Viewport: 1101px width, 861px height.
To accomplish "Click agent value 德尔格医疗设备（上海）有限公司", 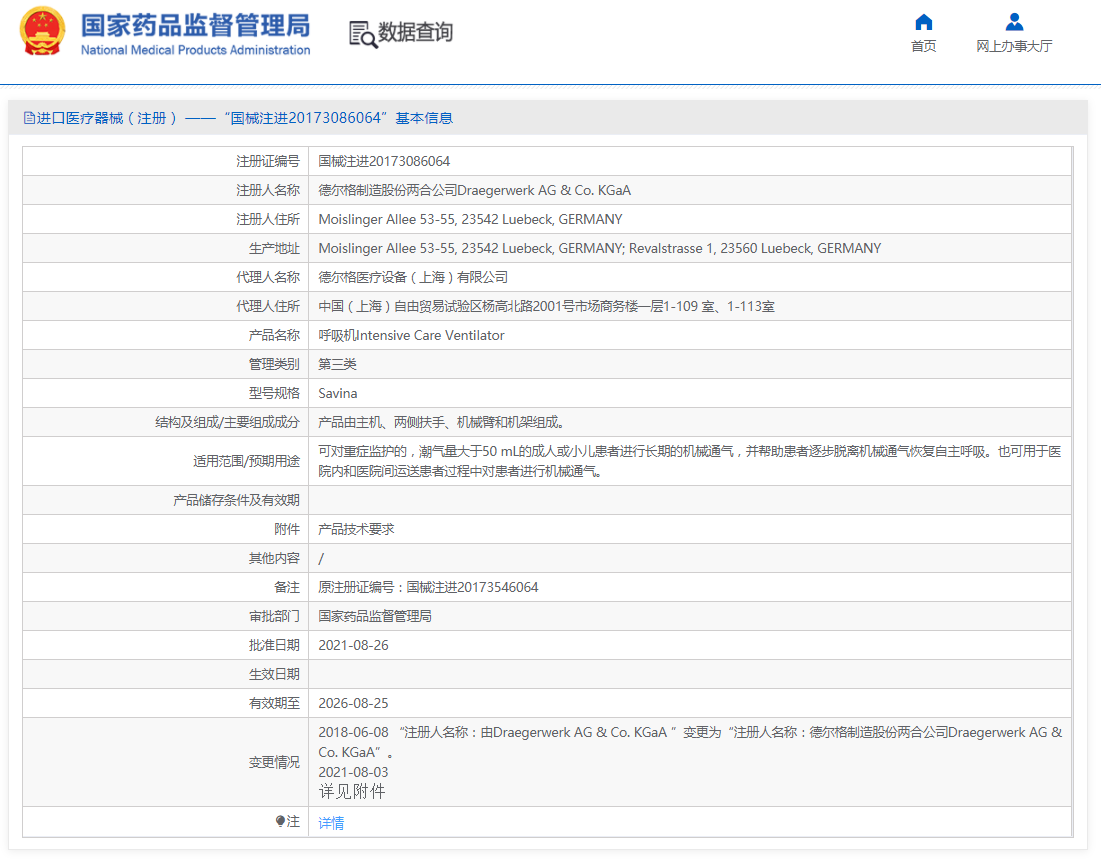I will point(413,277).
